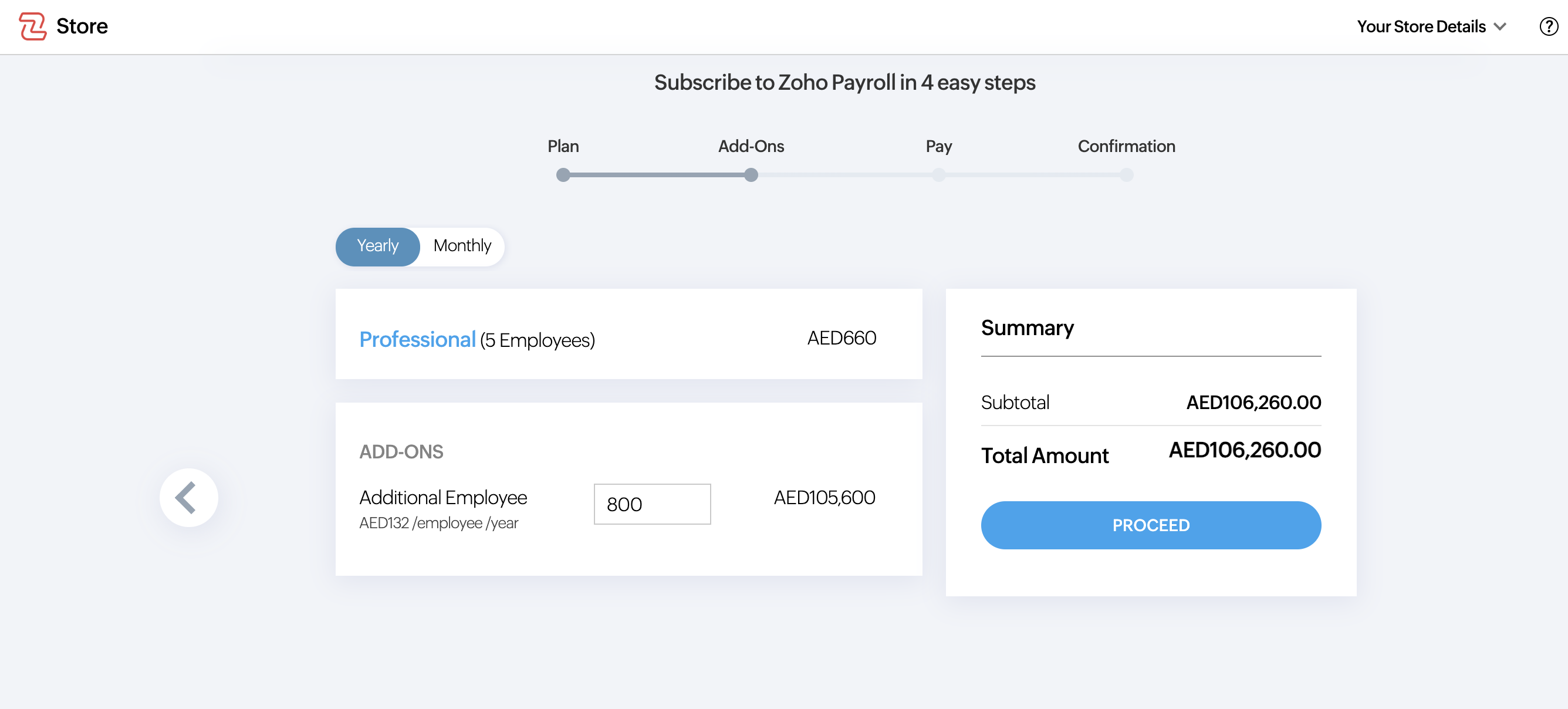The height and width of the screenshot is (709, 1568).
Task: Click the back navigation chevron arrow
Action: (188, 497)
